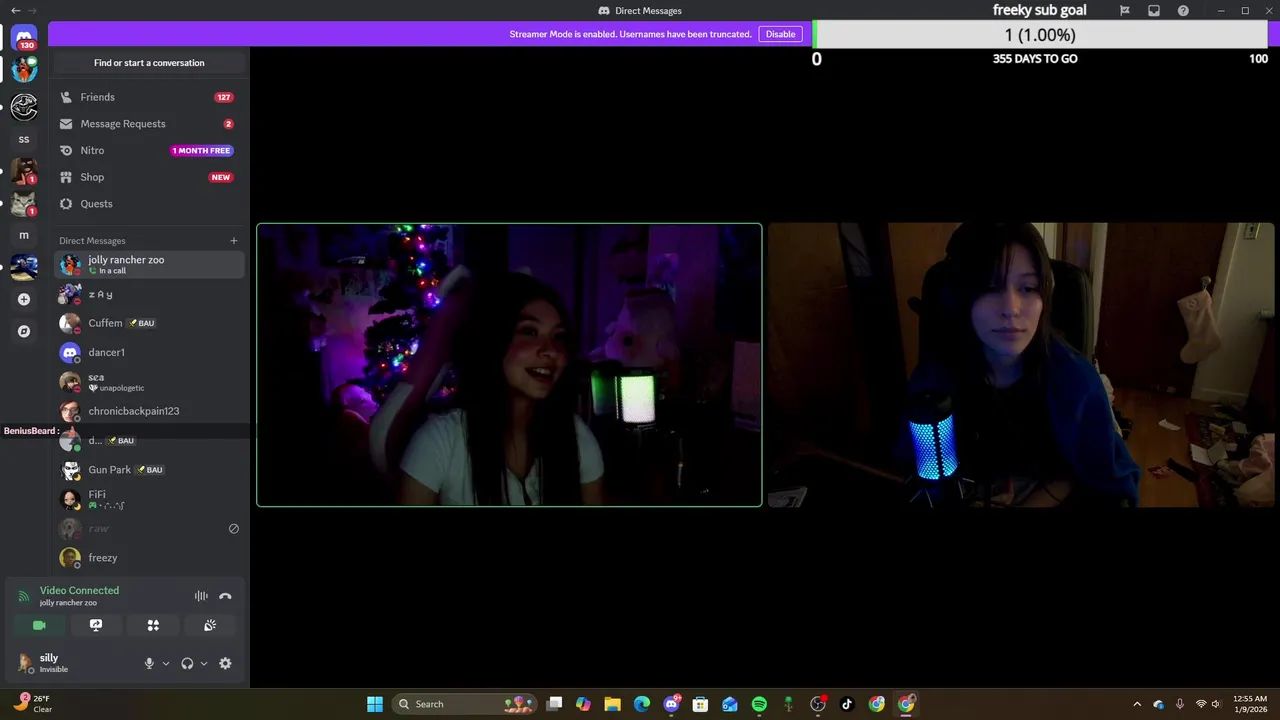Viewport: 1280px width, 720px height.
Task: Open the 'ss' server icon
Action: (24, 139)
